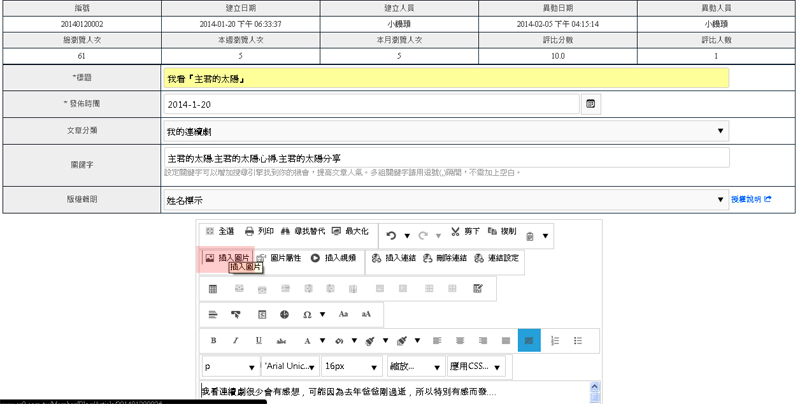Click 插入圖片 insert image button
800x404 pixels.
[227, 258]
